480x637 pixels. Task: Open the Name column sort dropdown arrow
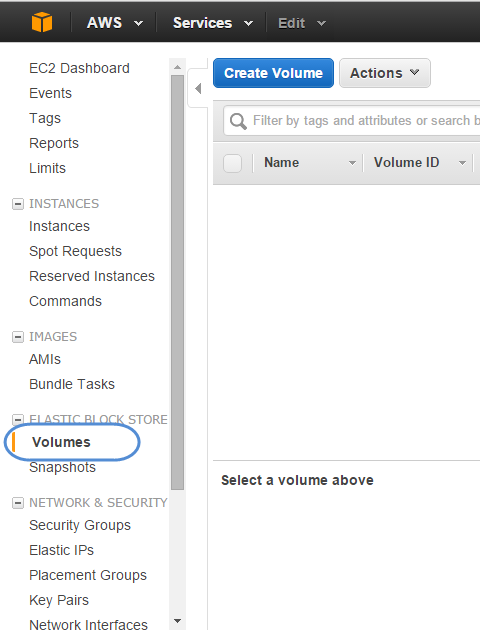click(x=352, y=163)
